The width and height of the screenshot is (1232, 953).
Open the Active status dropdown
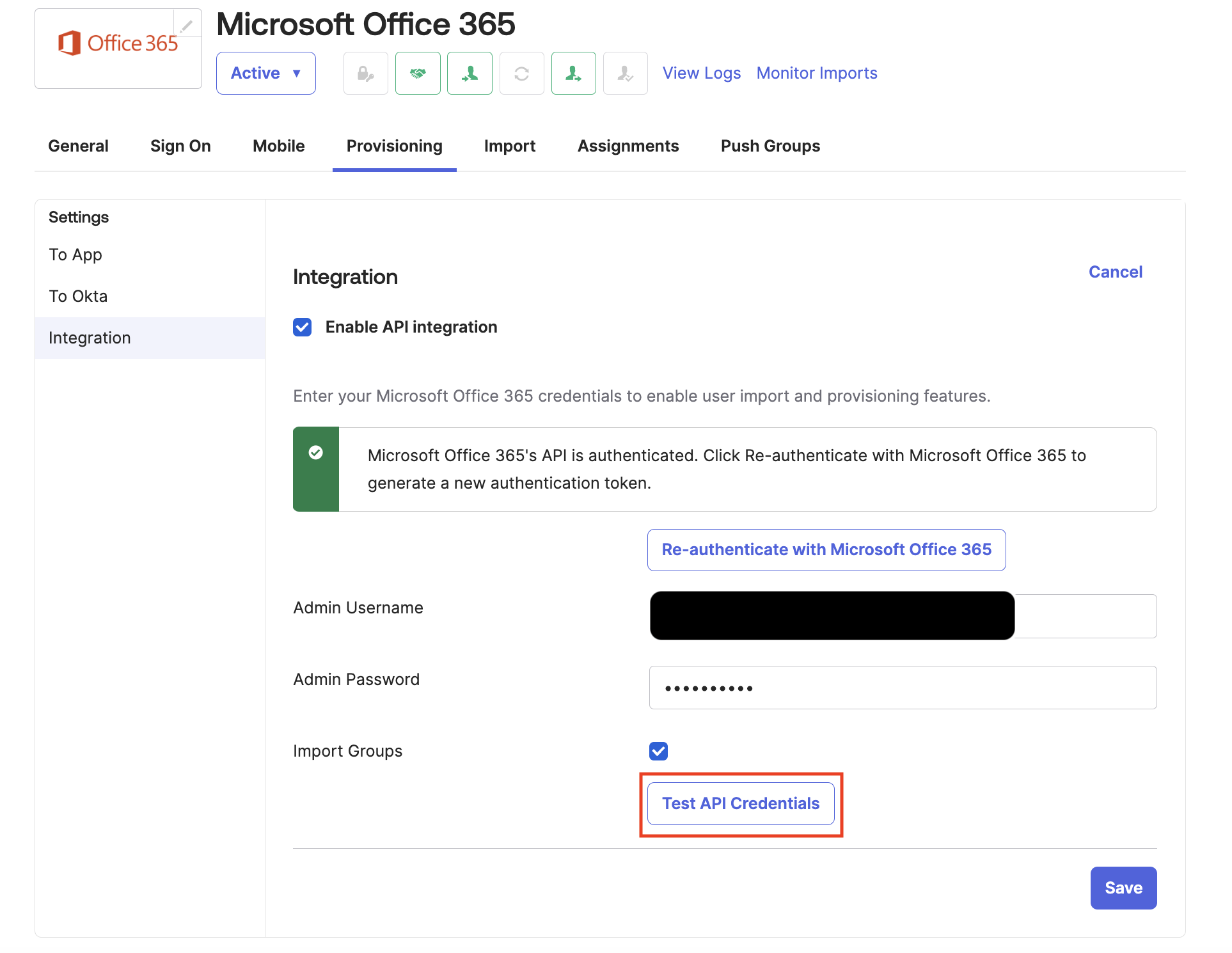[265, 74]
